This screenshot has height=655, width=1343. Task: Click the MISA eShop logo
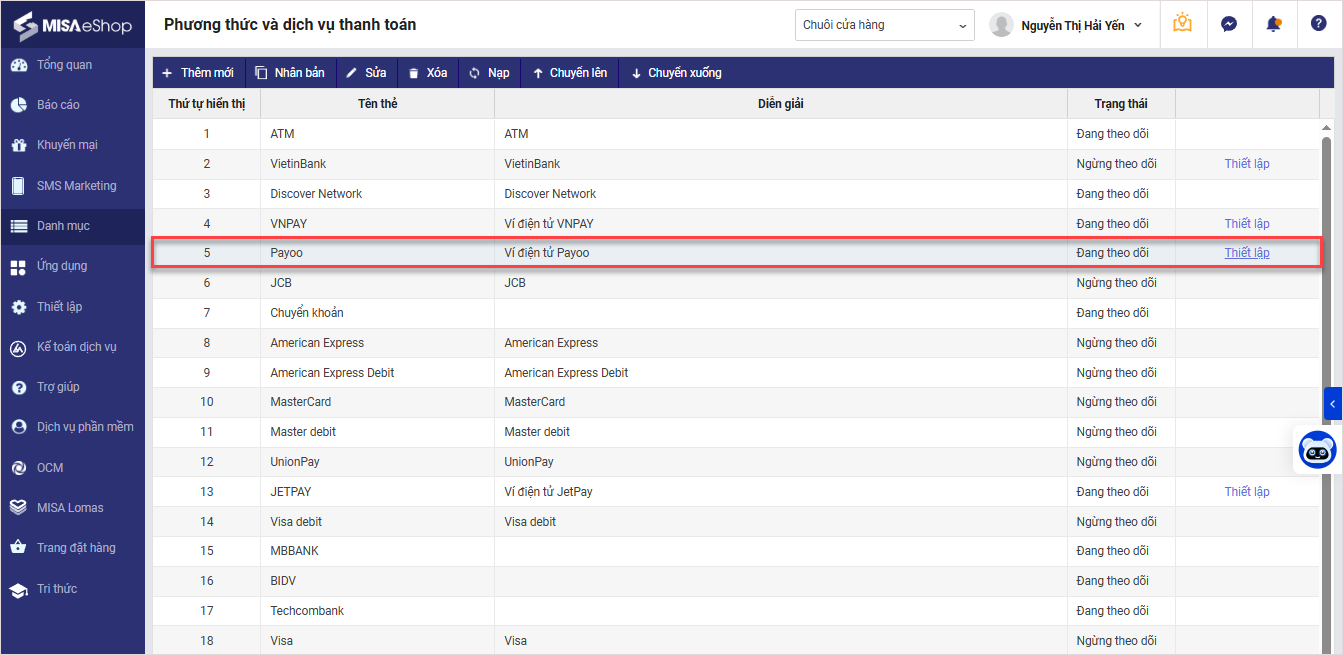(x=72, y=24)
